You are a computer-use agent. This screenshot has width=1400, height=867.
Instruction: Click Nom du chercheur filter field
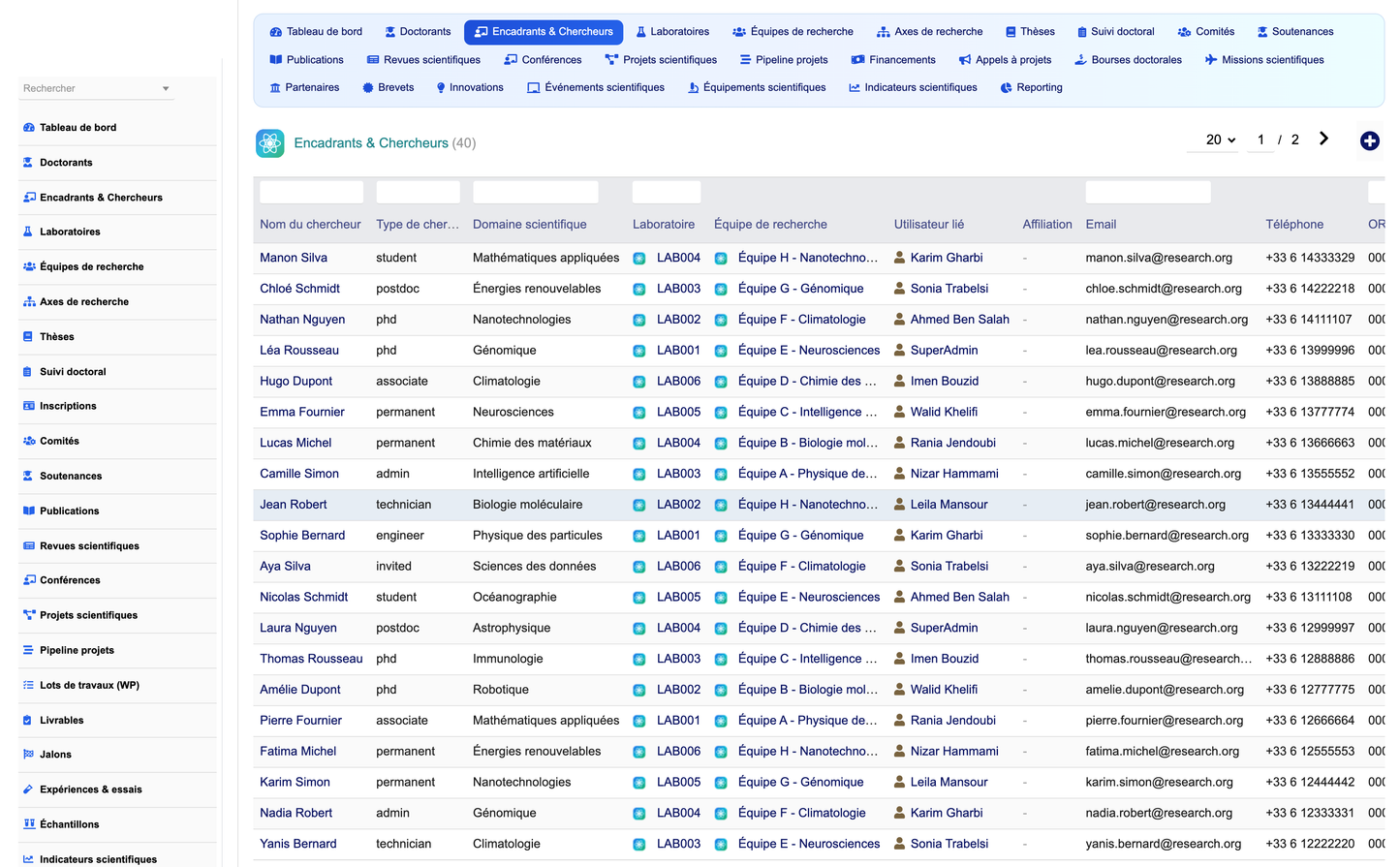[x=311, y=192]
